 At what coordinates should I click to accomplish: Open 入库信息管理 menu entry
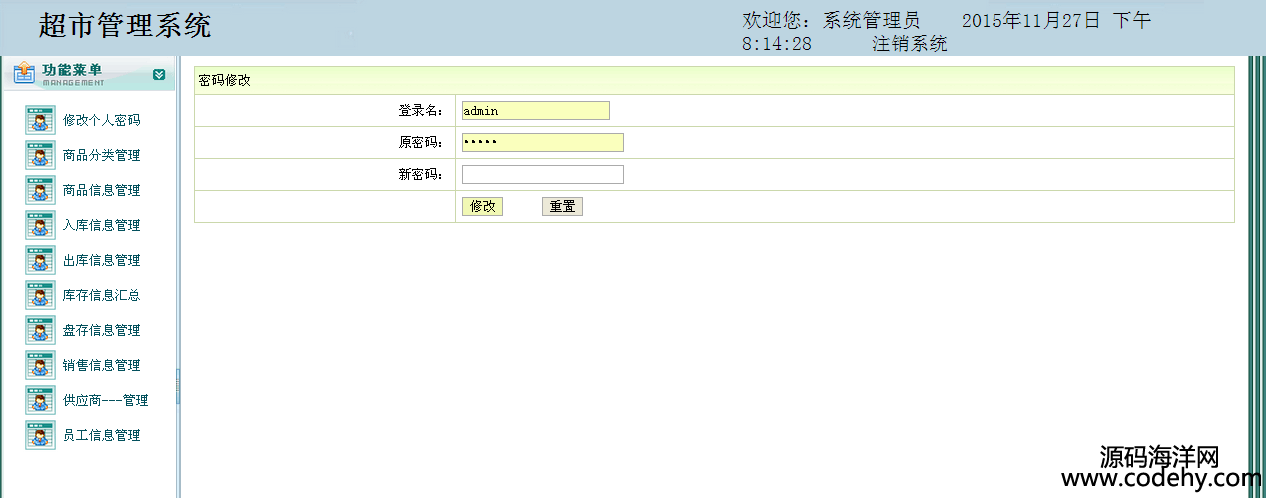click(101, 225)
